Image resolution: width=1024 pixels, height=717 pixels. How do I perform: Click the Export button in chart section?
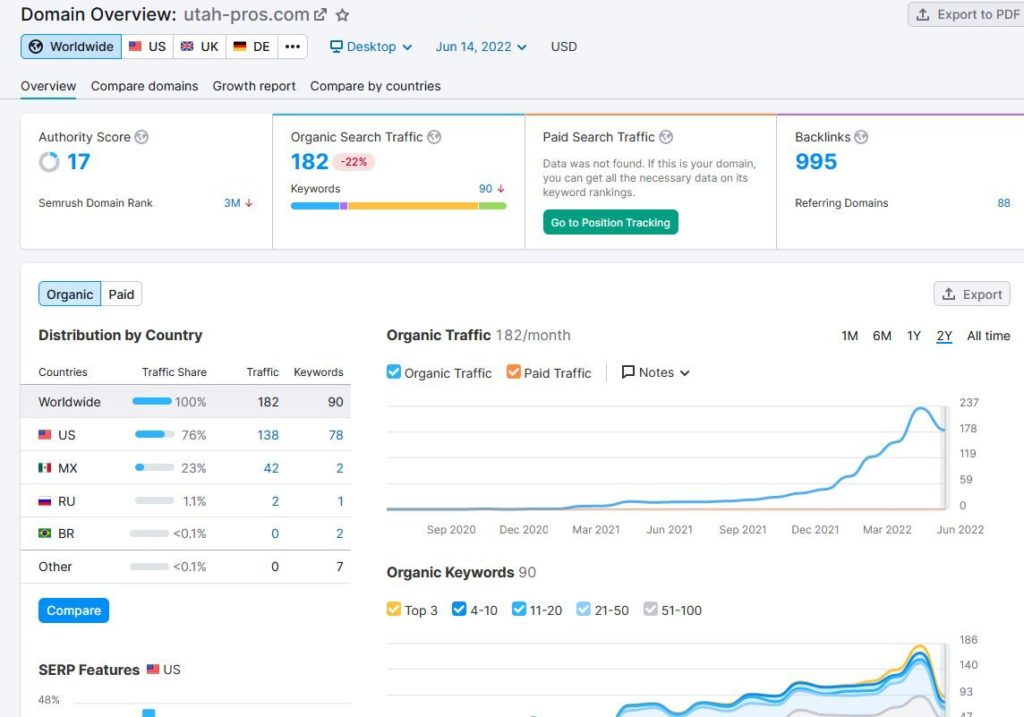(972, 295)
